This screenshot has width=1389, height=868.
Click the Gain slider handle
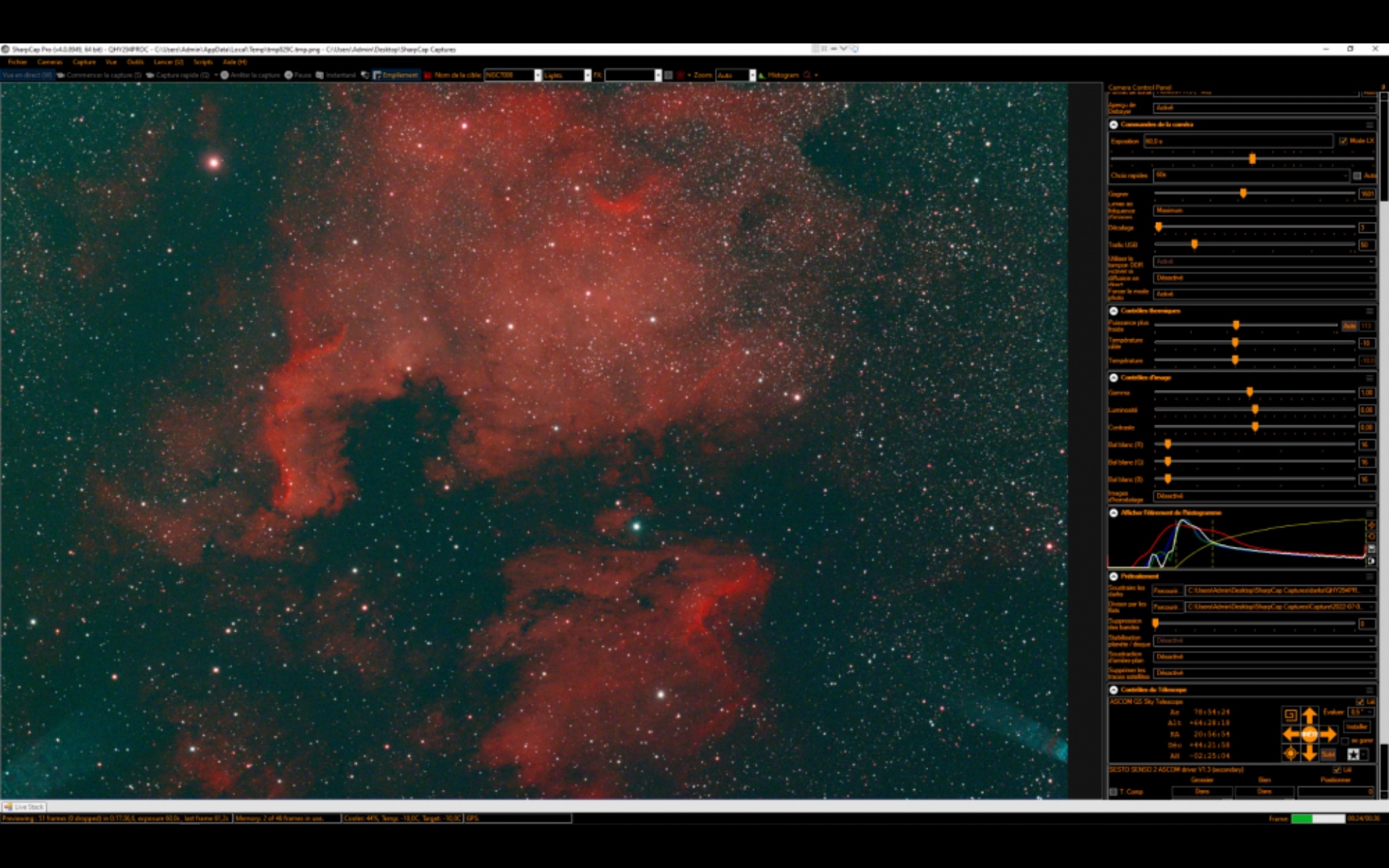[x=1243, y=194]
